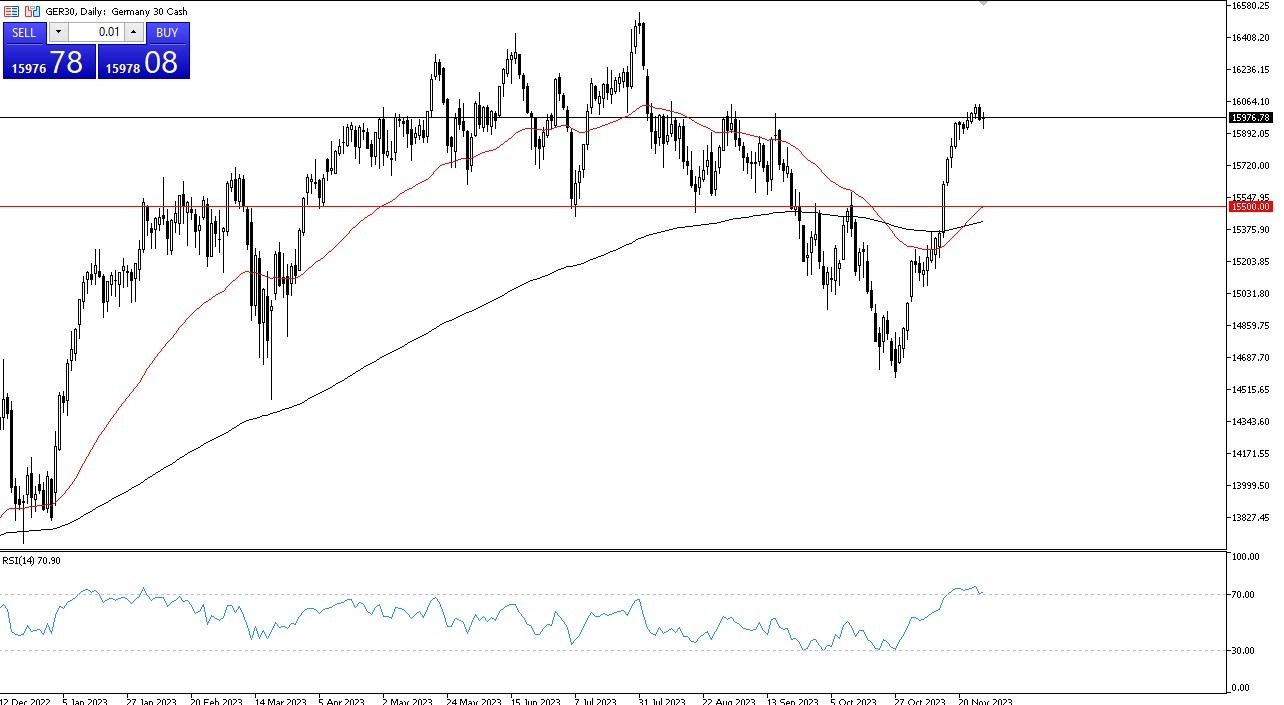
Task: Click the current price label 15976.78
Action: click(x=1252, y=118)
